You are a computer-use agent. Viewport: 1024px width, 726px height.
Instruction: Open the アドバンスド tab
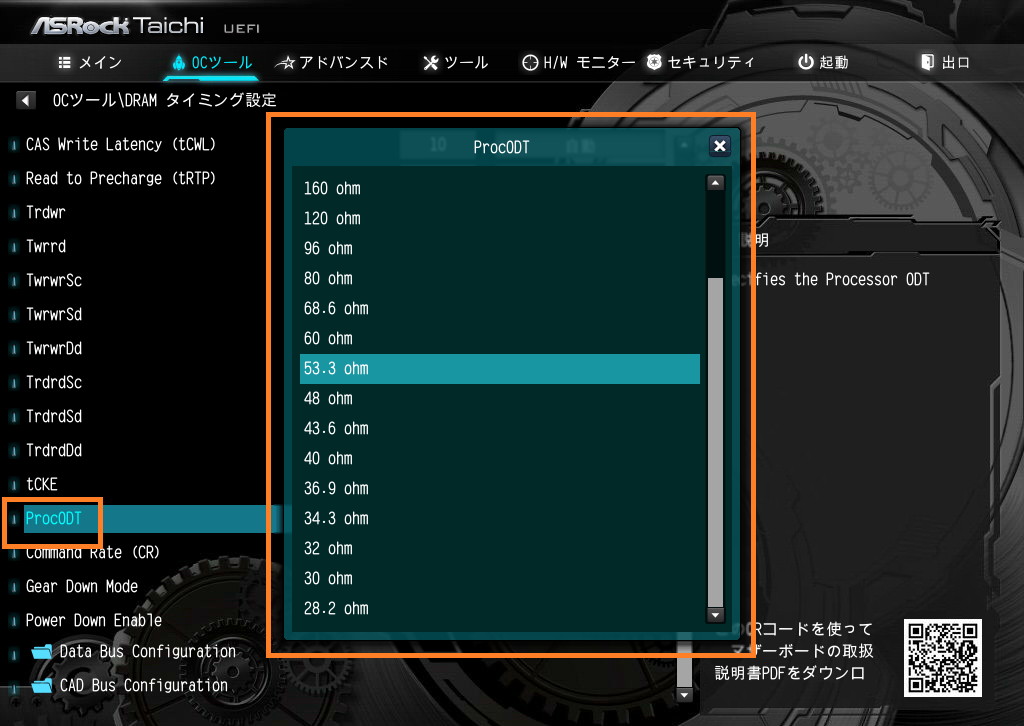(332, 63)
